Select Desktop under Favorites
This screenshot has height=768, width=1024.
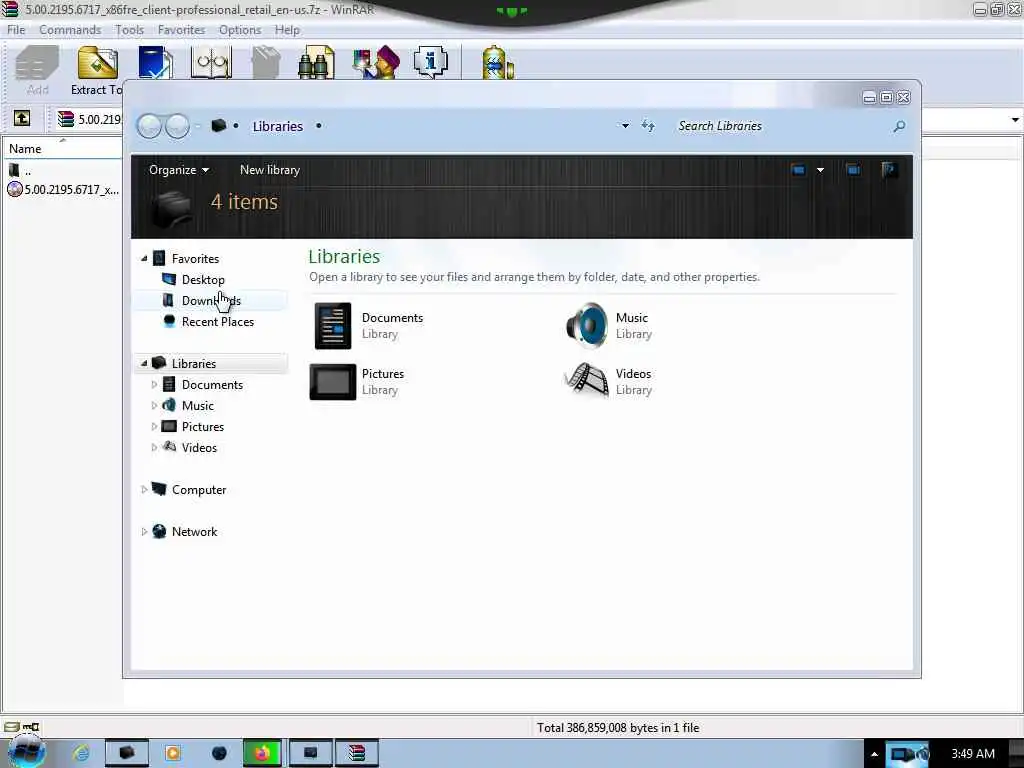(203, 280)
